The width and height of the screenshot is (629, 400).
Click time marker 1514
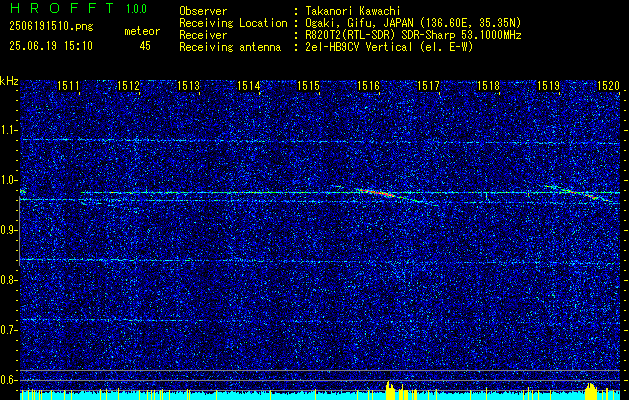(x=248, y=85)
